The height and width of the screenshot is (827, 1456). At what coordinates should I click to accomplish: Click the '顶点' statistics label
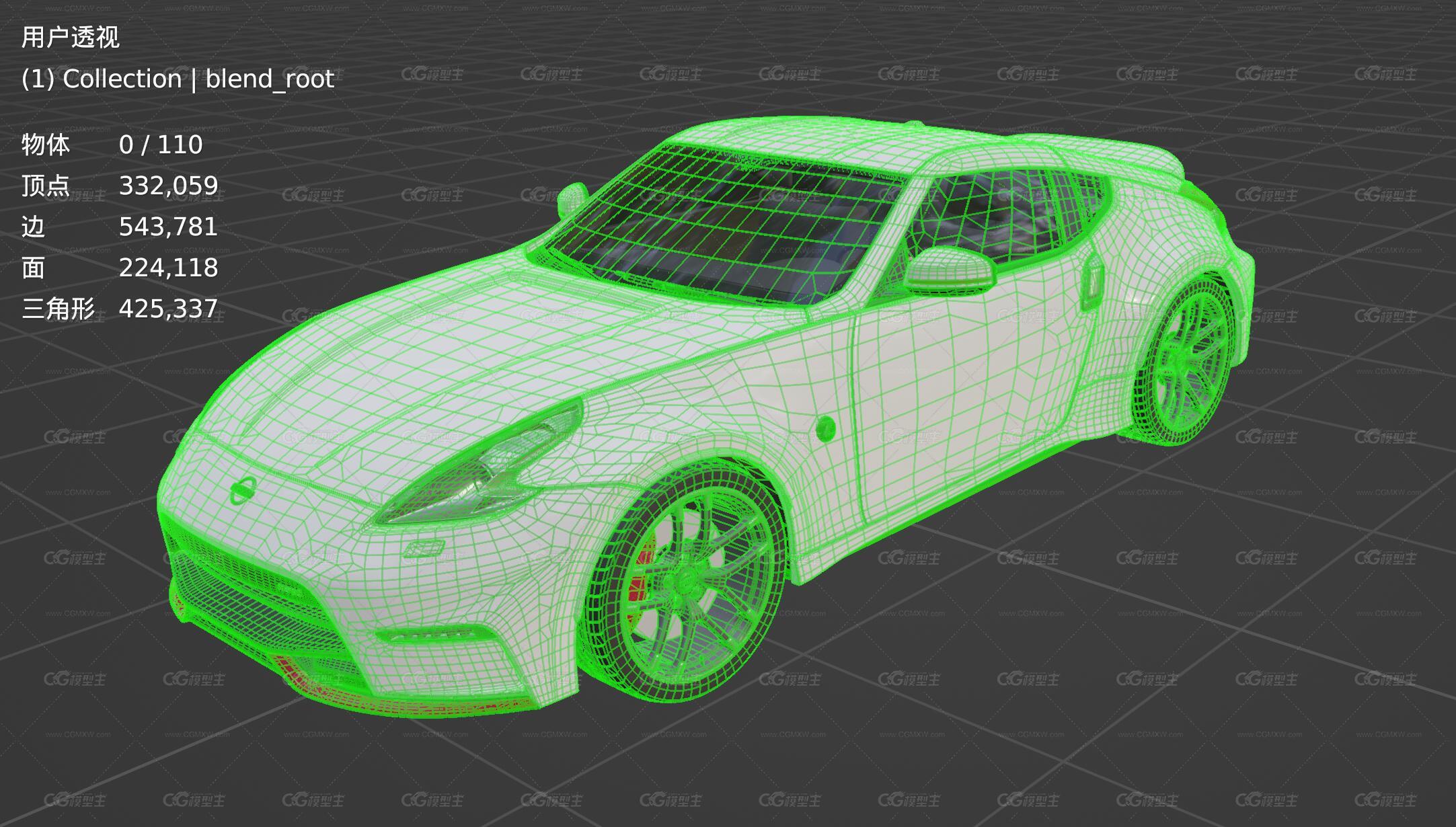(45, 186)
